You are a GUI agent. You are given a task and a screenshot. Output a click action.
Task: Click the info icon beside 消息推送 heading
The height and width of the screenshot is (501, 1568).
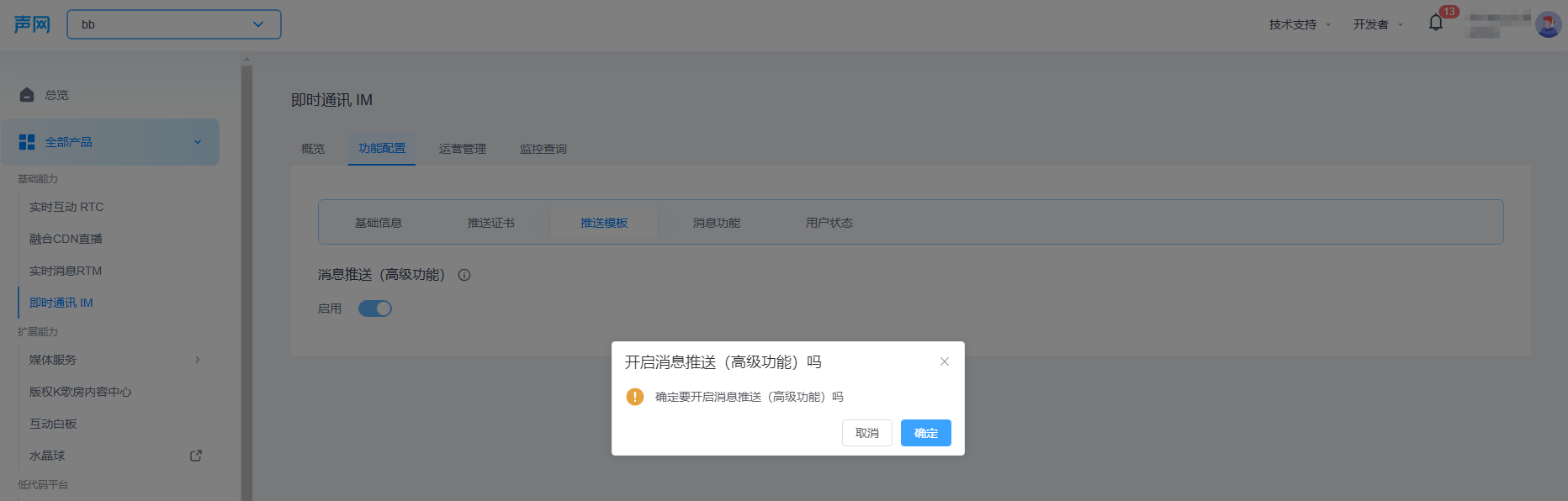tap(464, 275)
